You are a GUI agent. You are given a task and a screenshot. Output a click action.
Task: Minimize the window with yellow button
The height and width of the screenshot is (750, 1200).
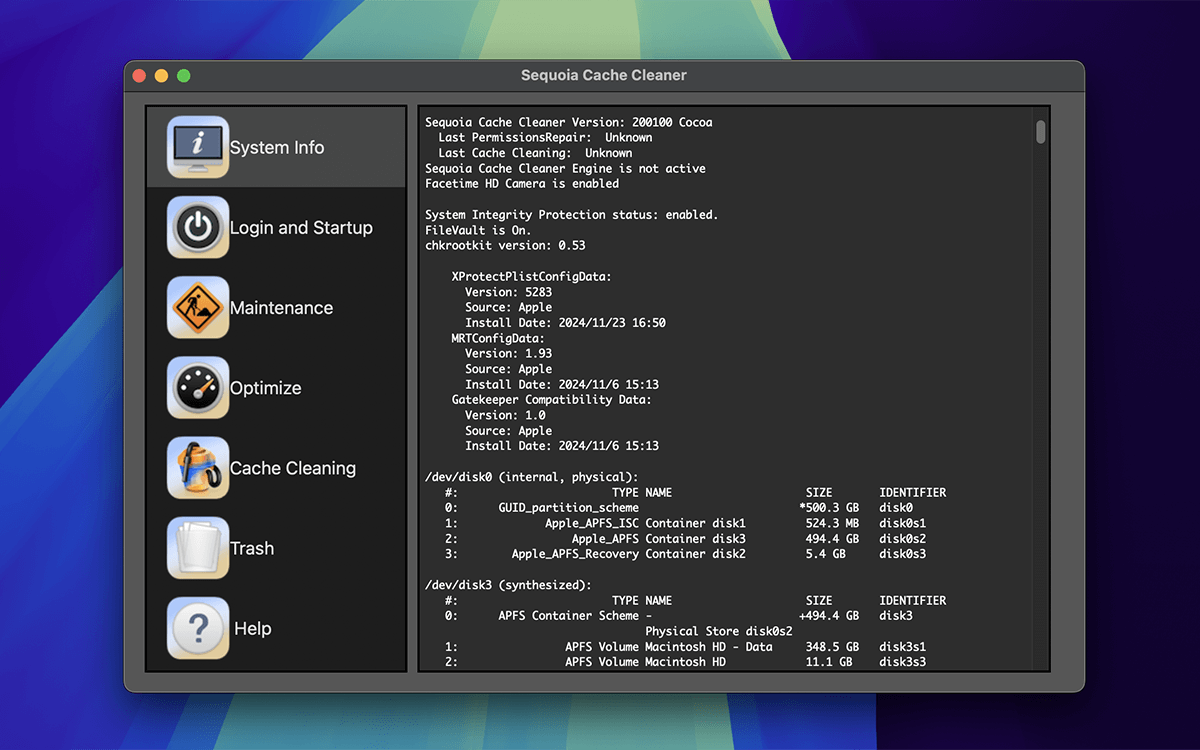coord(161,75)
